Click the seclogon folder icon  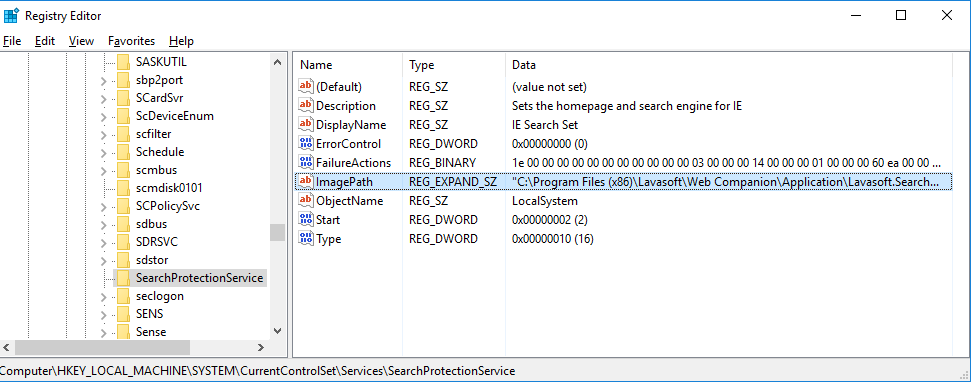coord(123,296)
